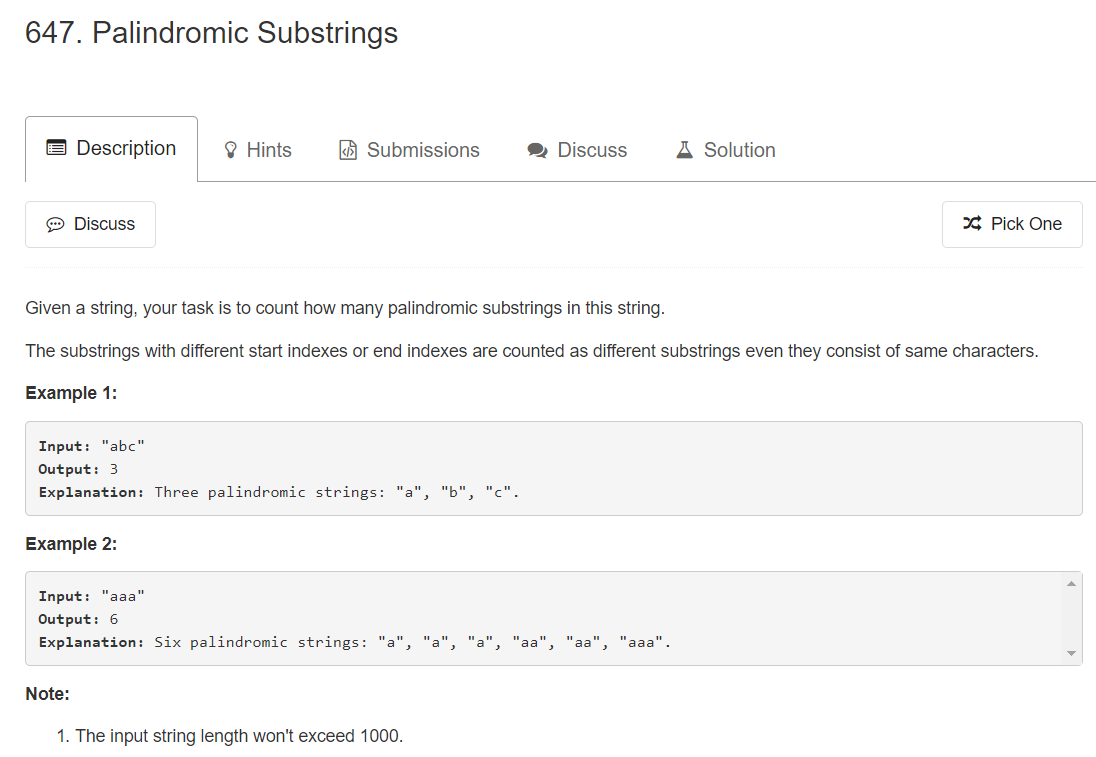The height and width of the screenshot is (757, 1096).
Task: Open the Description tab
Action: pyautogui.click(x=111, y=149)
